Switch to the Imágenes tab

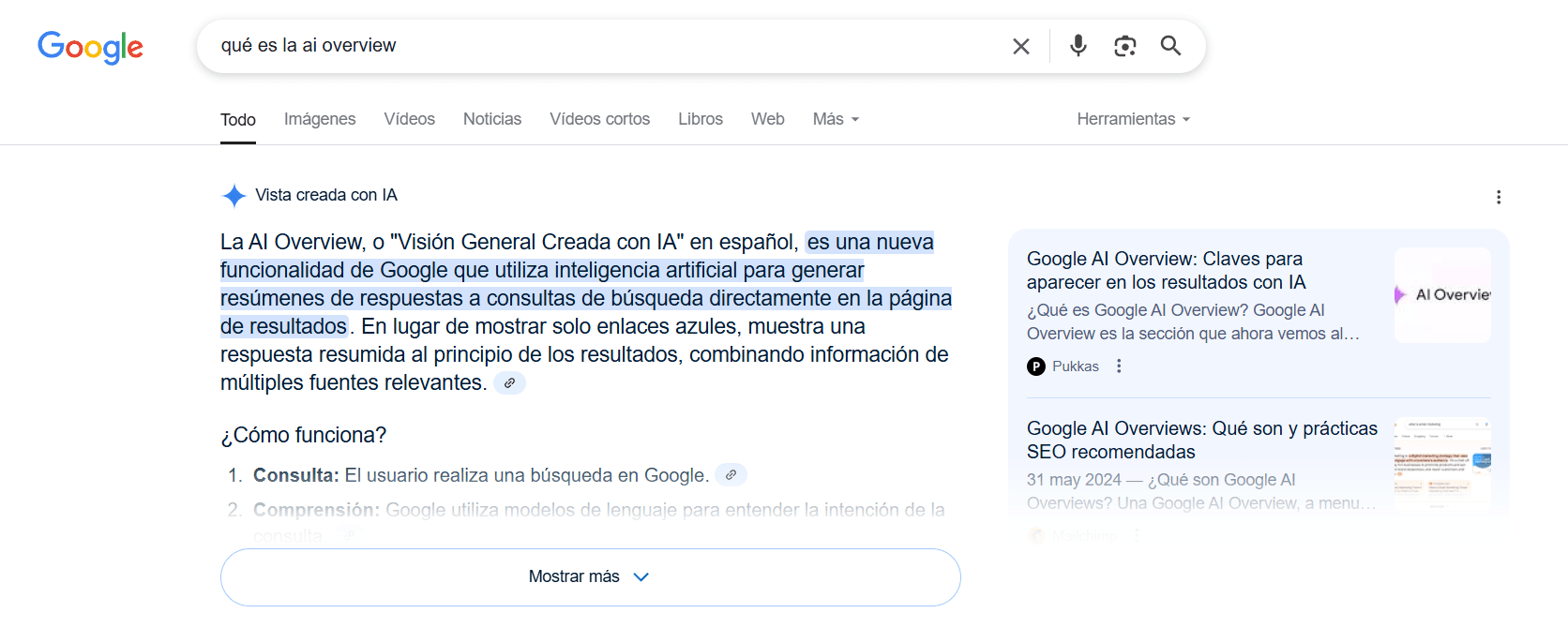(320, 119)
